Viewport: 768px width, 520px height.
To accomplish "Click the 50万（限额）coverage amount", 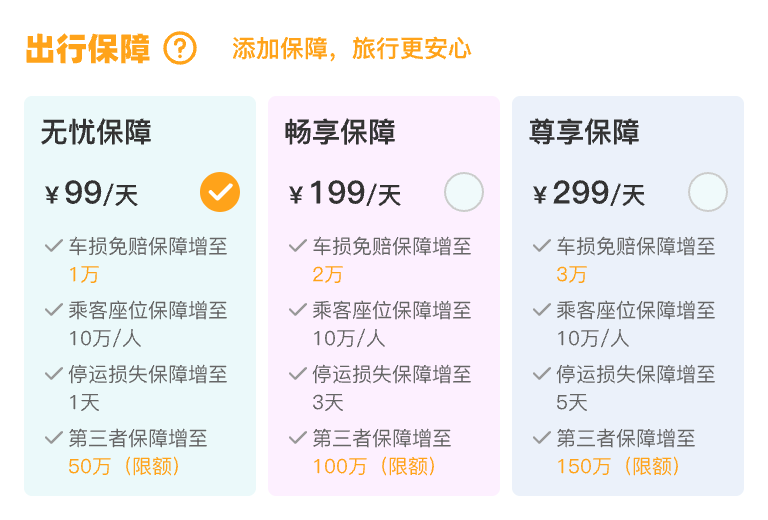I will coord(124,466).
